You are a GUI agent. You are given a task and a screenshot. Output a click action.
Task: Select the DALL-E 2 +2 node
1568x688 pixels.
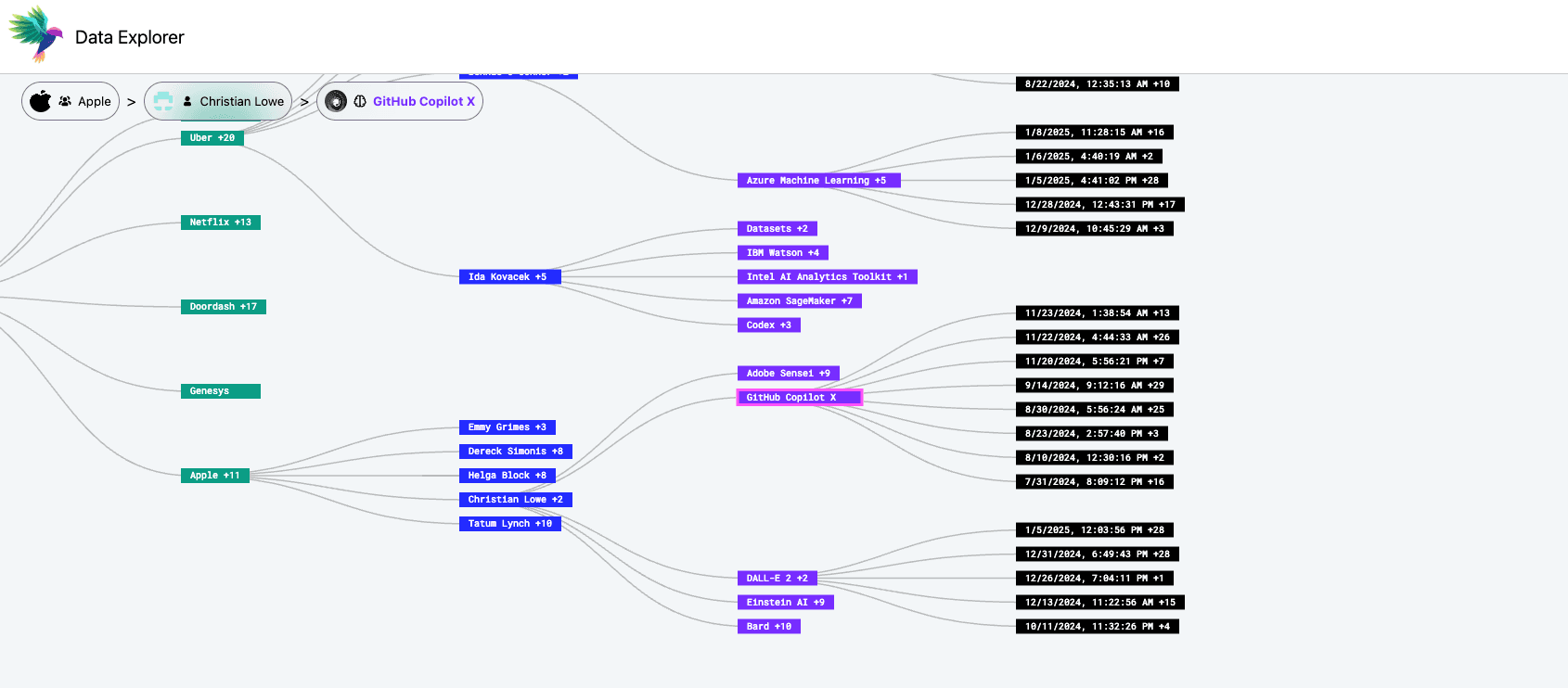(x=778, y=579)
